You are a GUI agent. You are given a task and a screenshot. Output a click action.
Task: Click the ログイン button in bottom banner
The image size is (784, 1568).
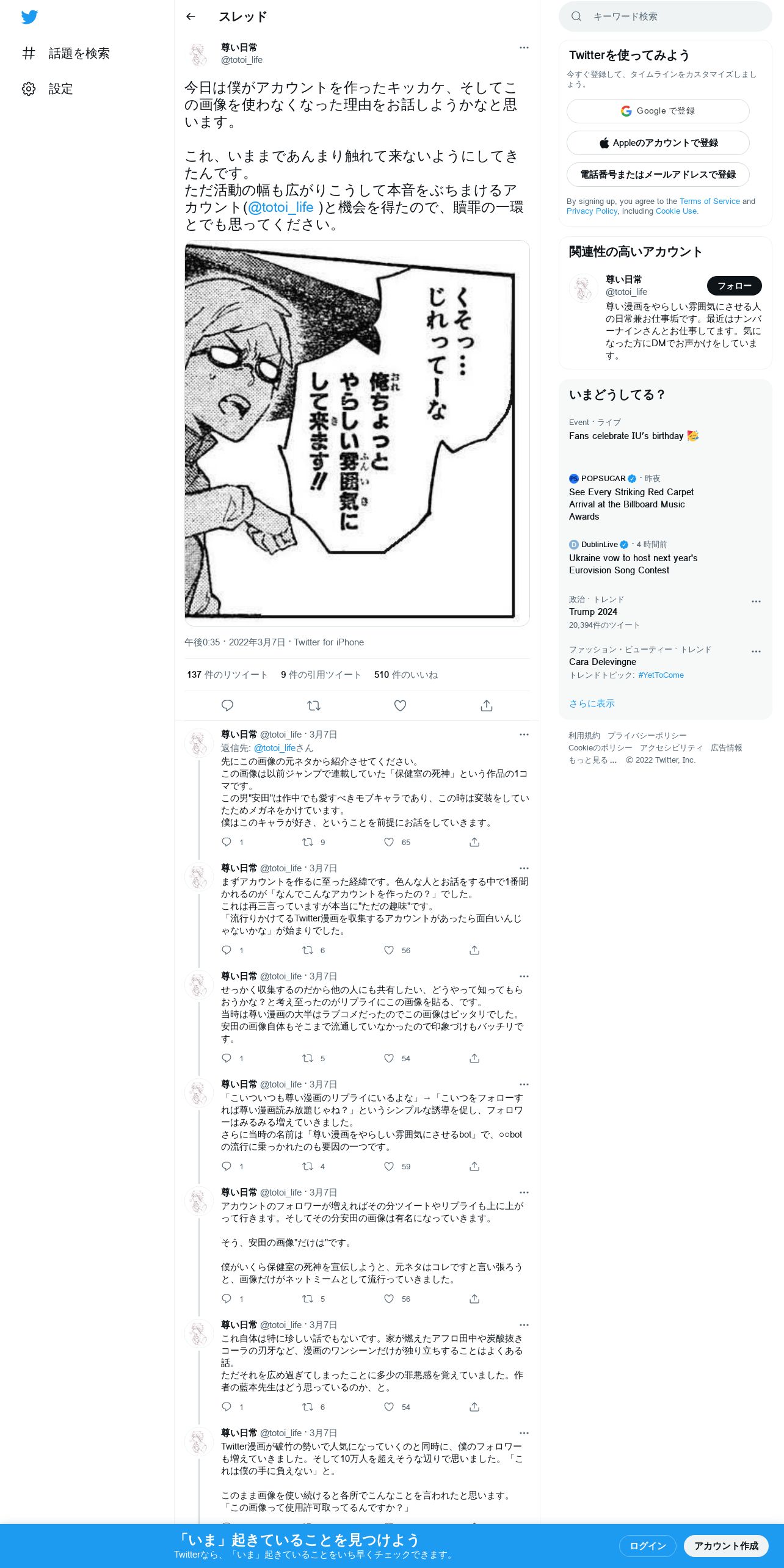point(647,1545)
